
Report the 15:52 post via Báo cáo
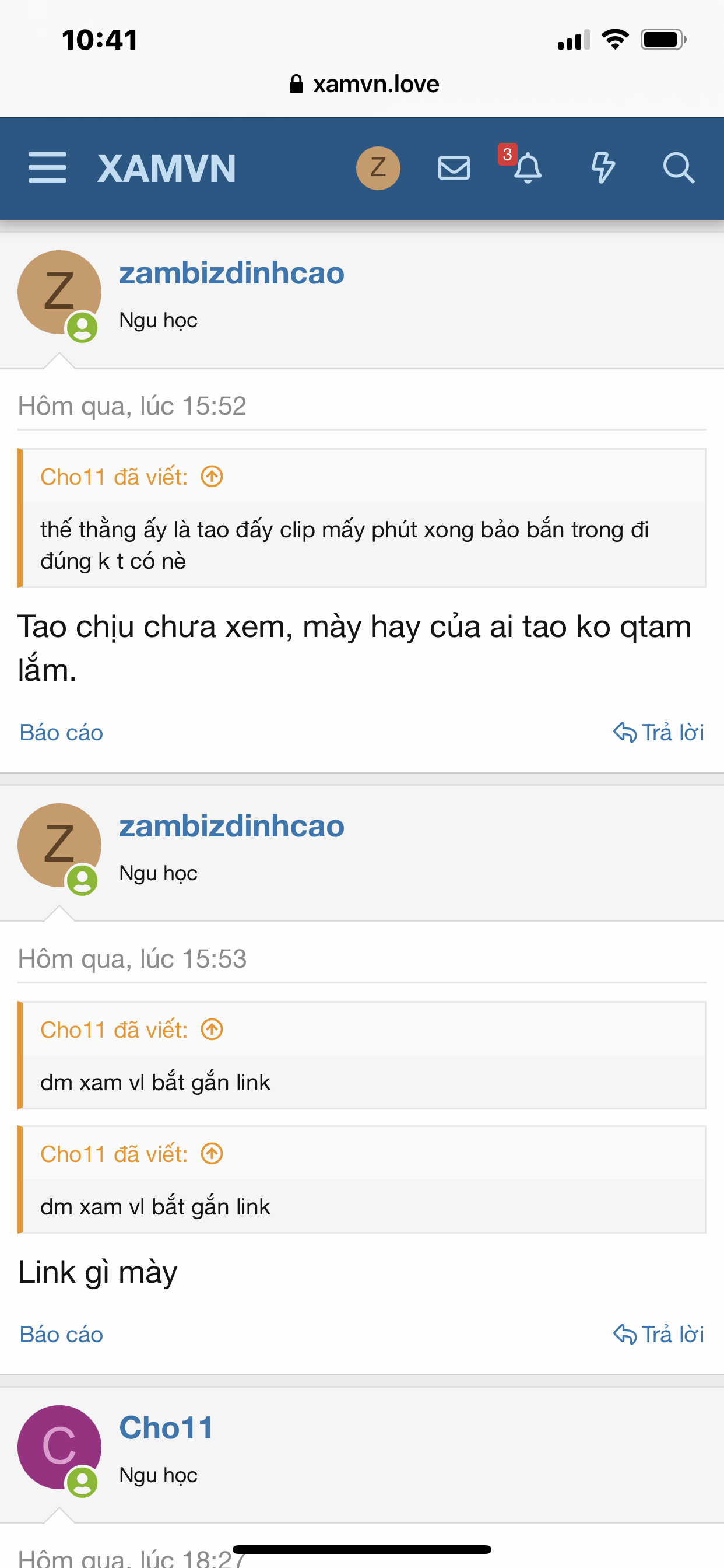(61, 732)
